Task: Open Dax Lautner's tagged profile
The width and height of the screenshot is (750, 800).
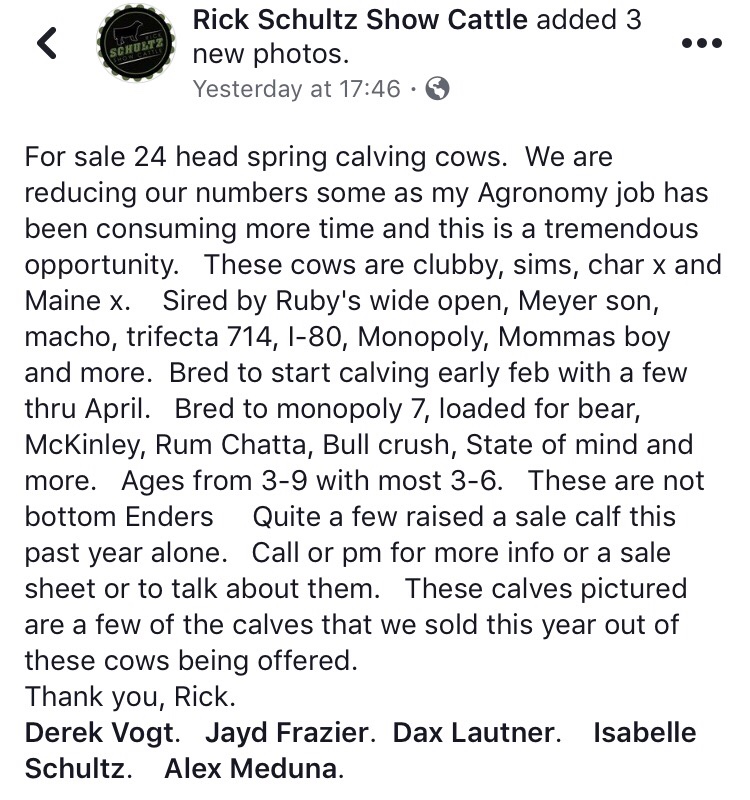Action: point(473,733)
